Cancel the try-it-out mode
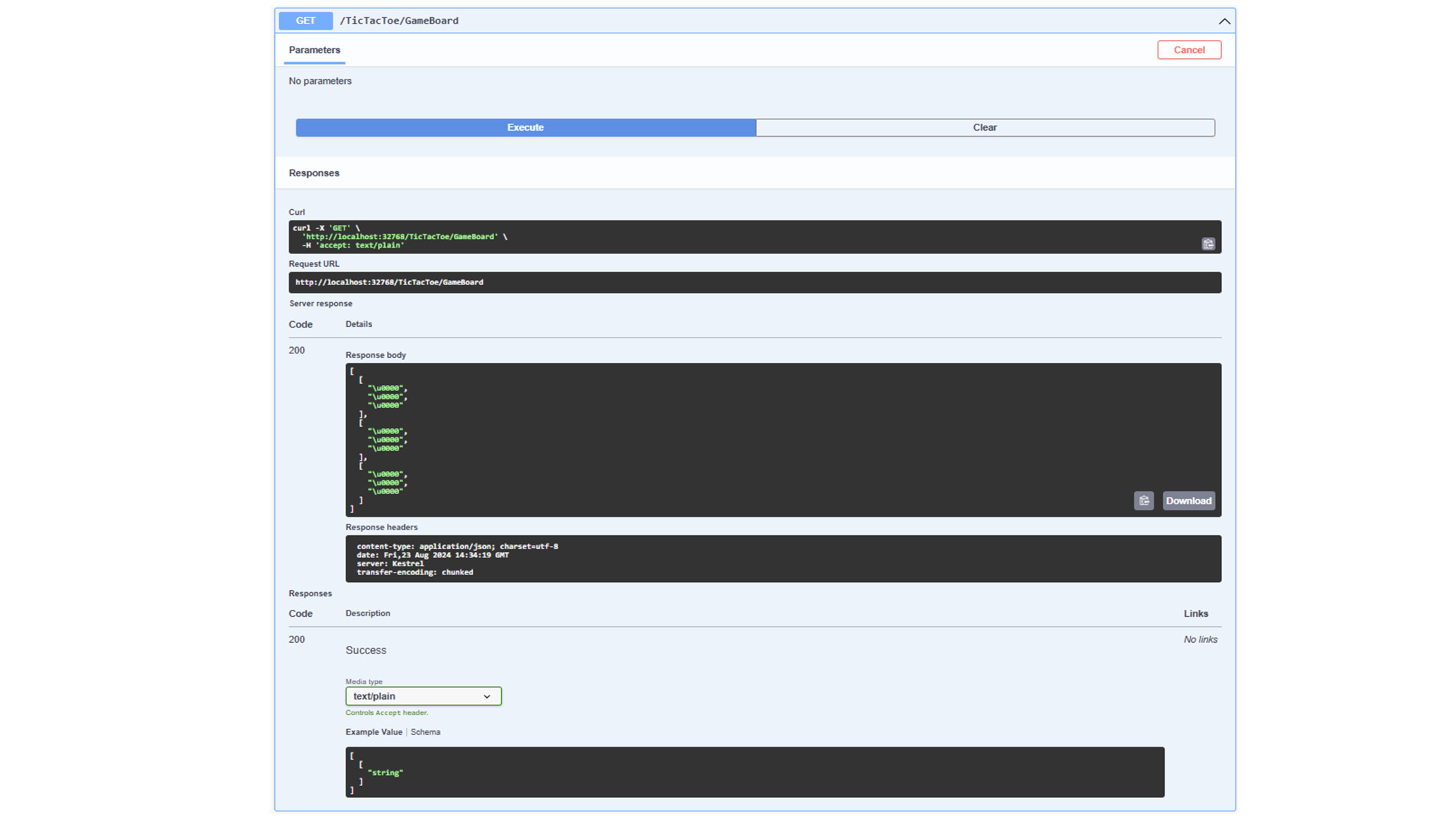Screen dimensions: 1456x819 1189,50
